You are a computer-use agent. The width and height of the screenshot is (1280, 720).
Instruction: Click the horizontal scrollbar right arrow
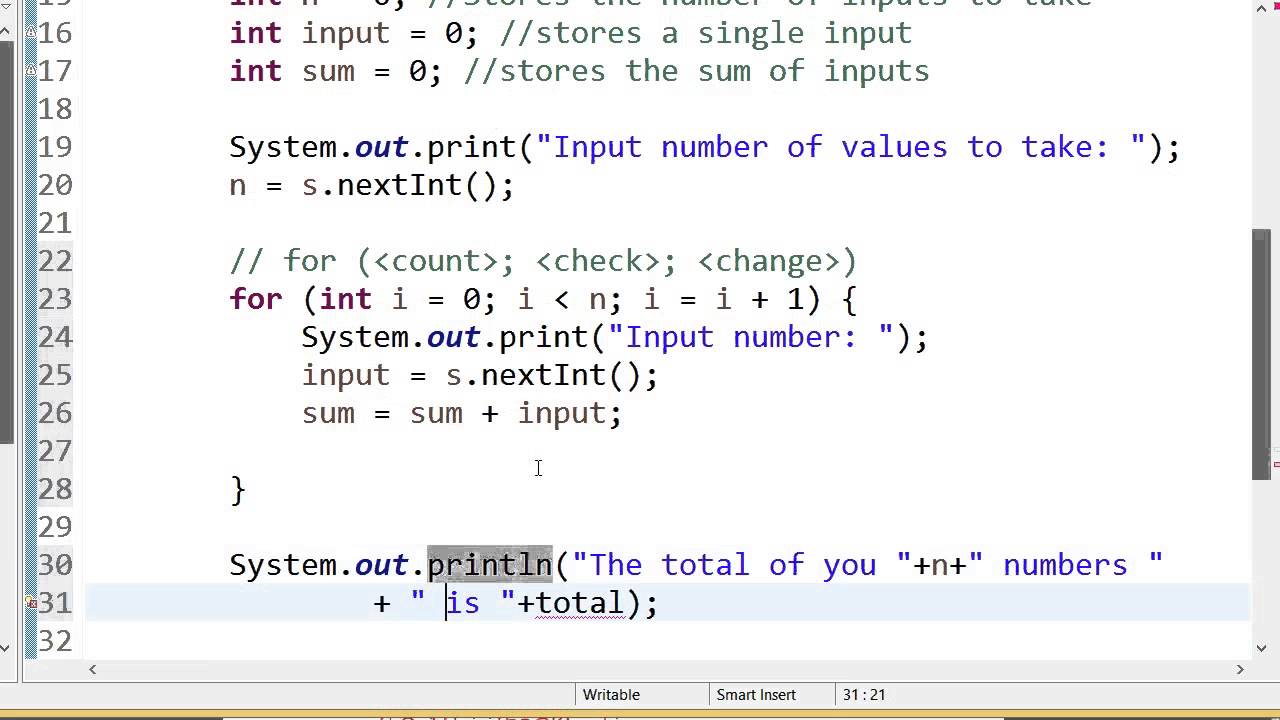1241,669
